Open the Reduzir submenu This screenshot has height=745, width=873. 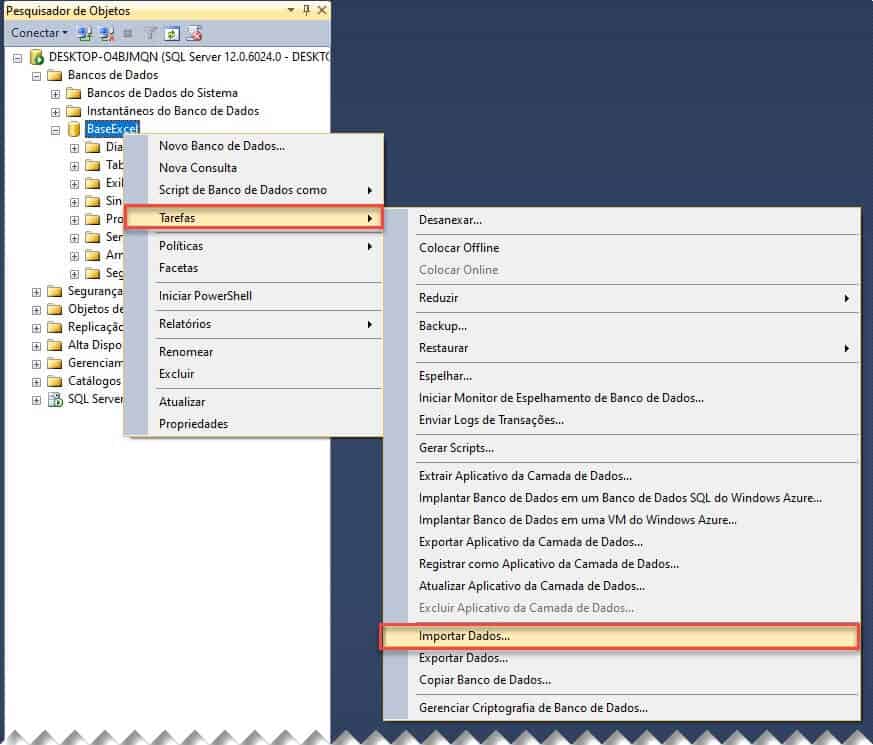pos(637,298)
